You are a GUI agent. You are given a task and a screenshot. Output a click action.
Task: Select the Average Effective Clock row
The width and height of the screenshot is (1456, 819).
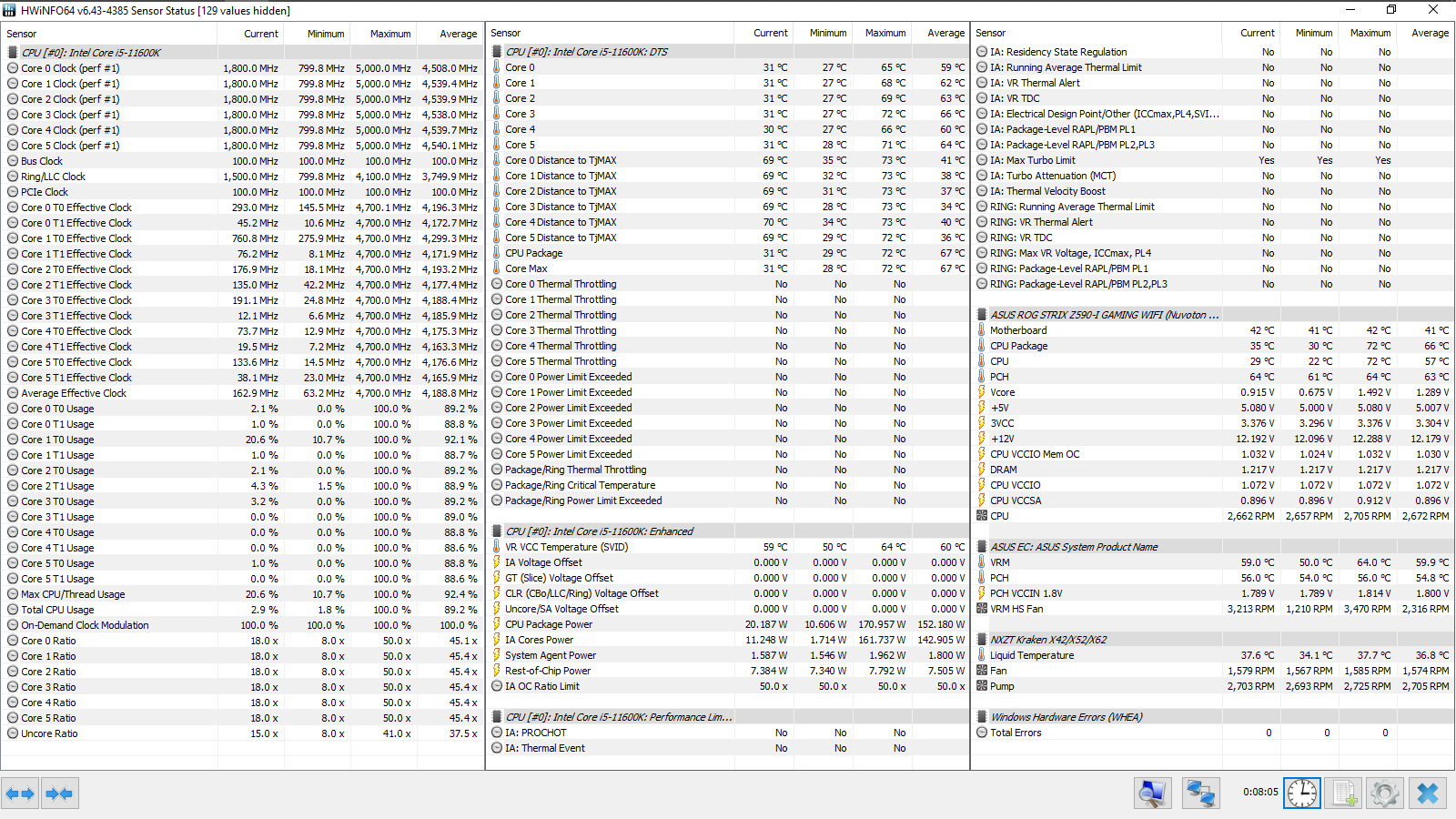tap(242, 393)
